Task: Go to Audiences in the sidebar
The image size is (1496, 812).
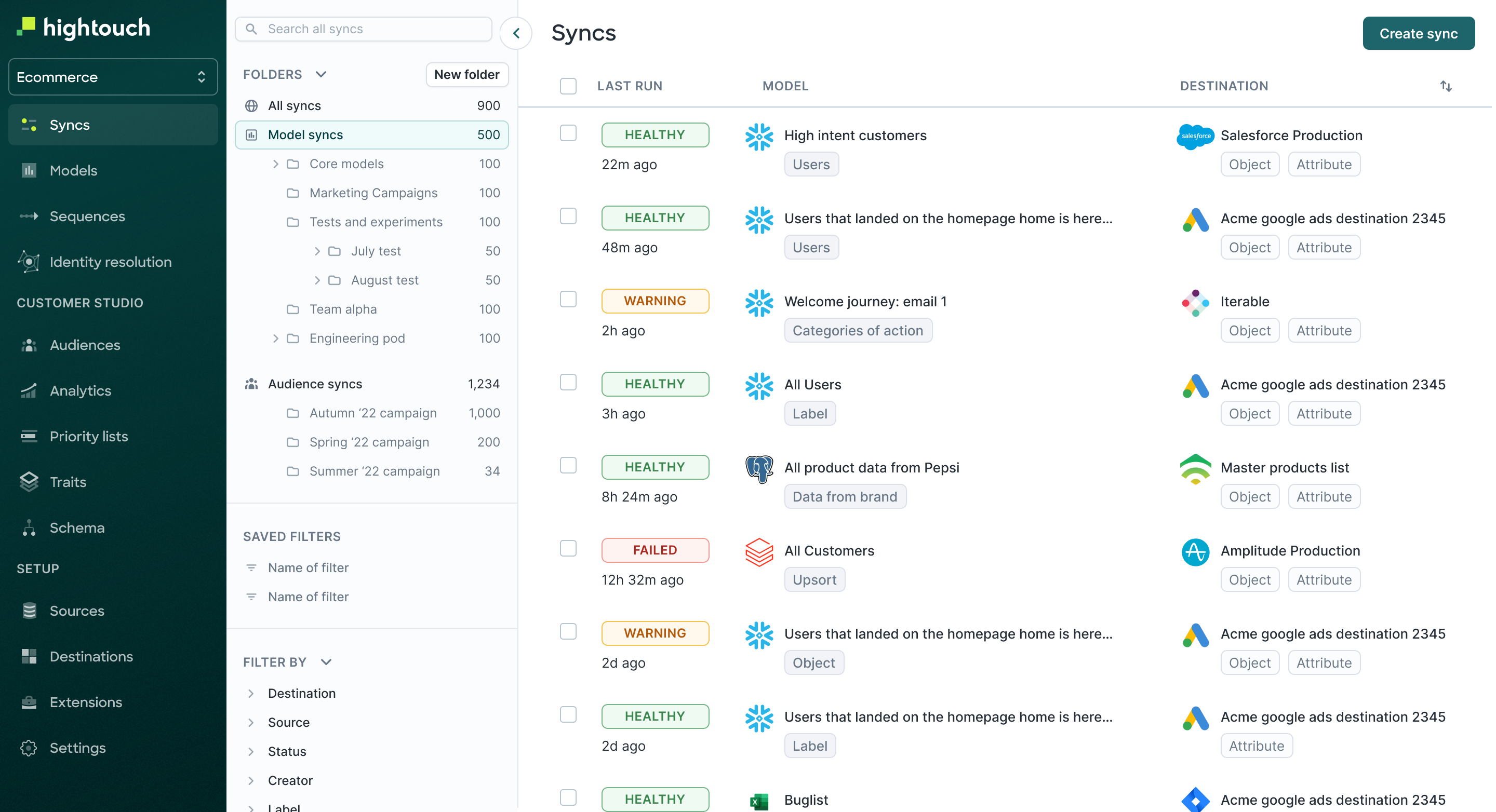Action: 85,345
